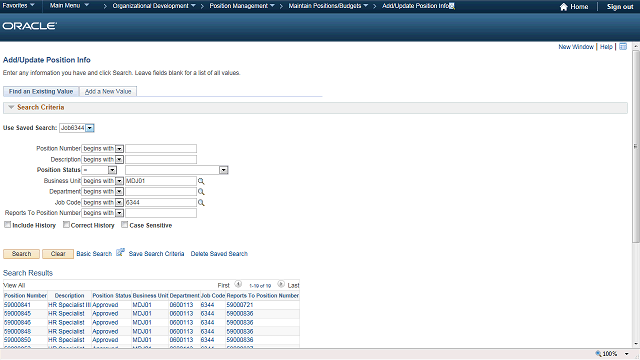Open Job Code operator dropdown
The width and height of the screenshot is (640, 360).
point(119,203)
